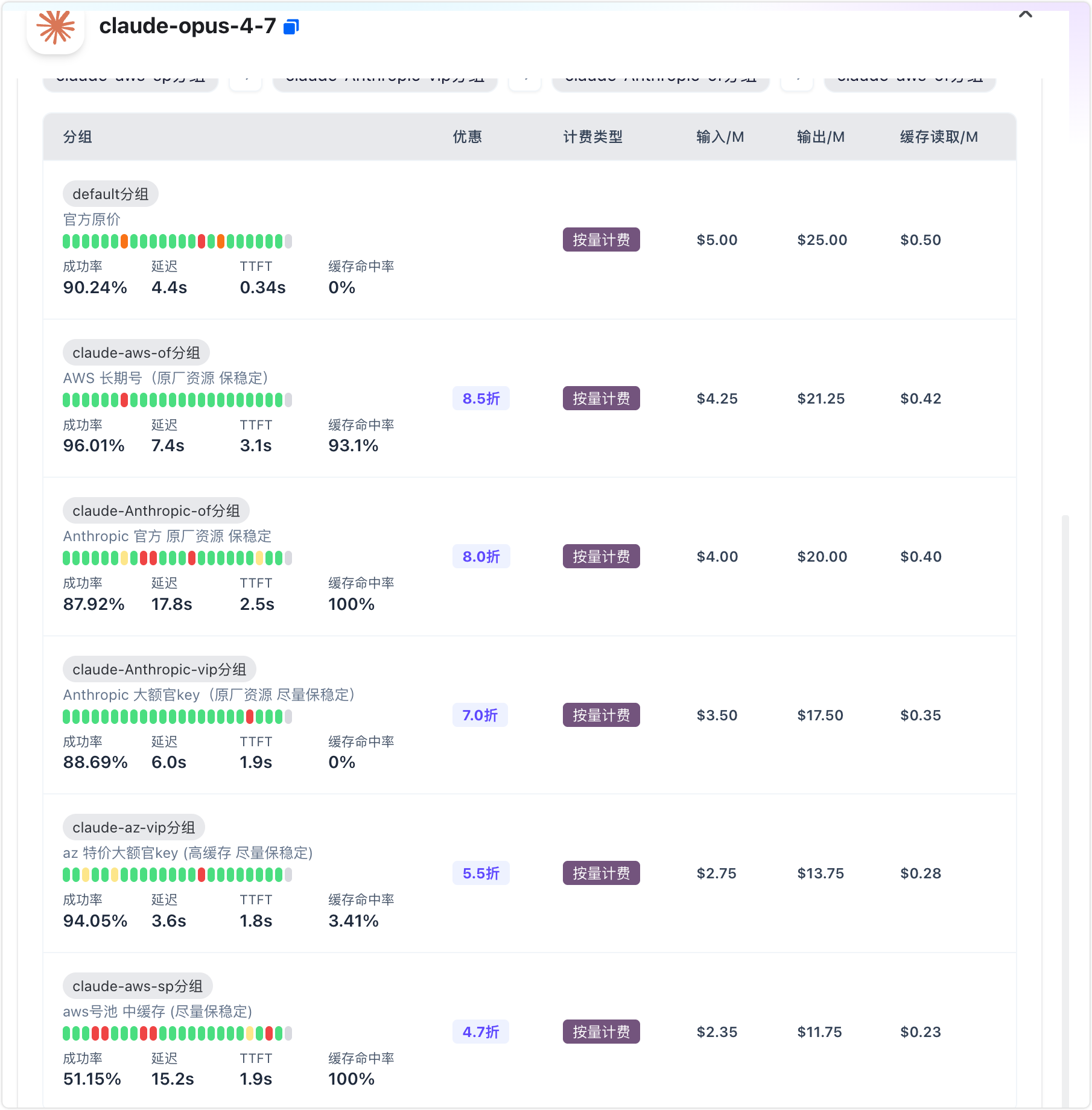The image size is (1092, 1110).
Task: Select the claude-Anthropic-vip分组 tag in the table
Action: (x=159, y=669)
